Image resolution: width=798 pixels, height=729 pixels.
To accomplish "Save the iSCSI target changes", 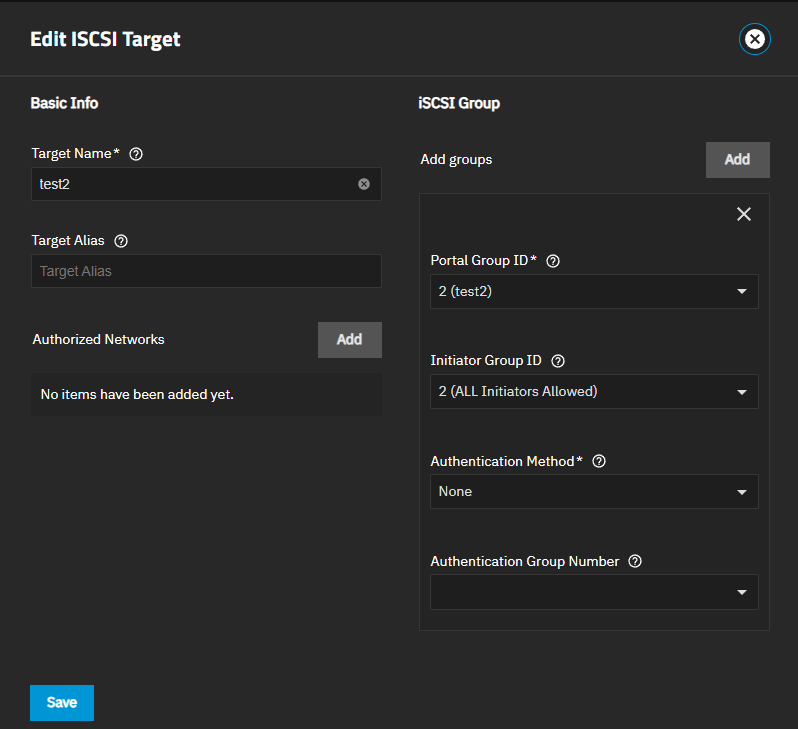I will (61, 703).
